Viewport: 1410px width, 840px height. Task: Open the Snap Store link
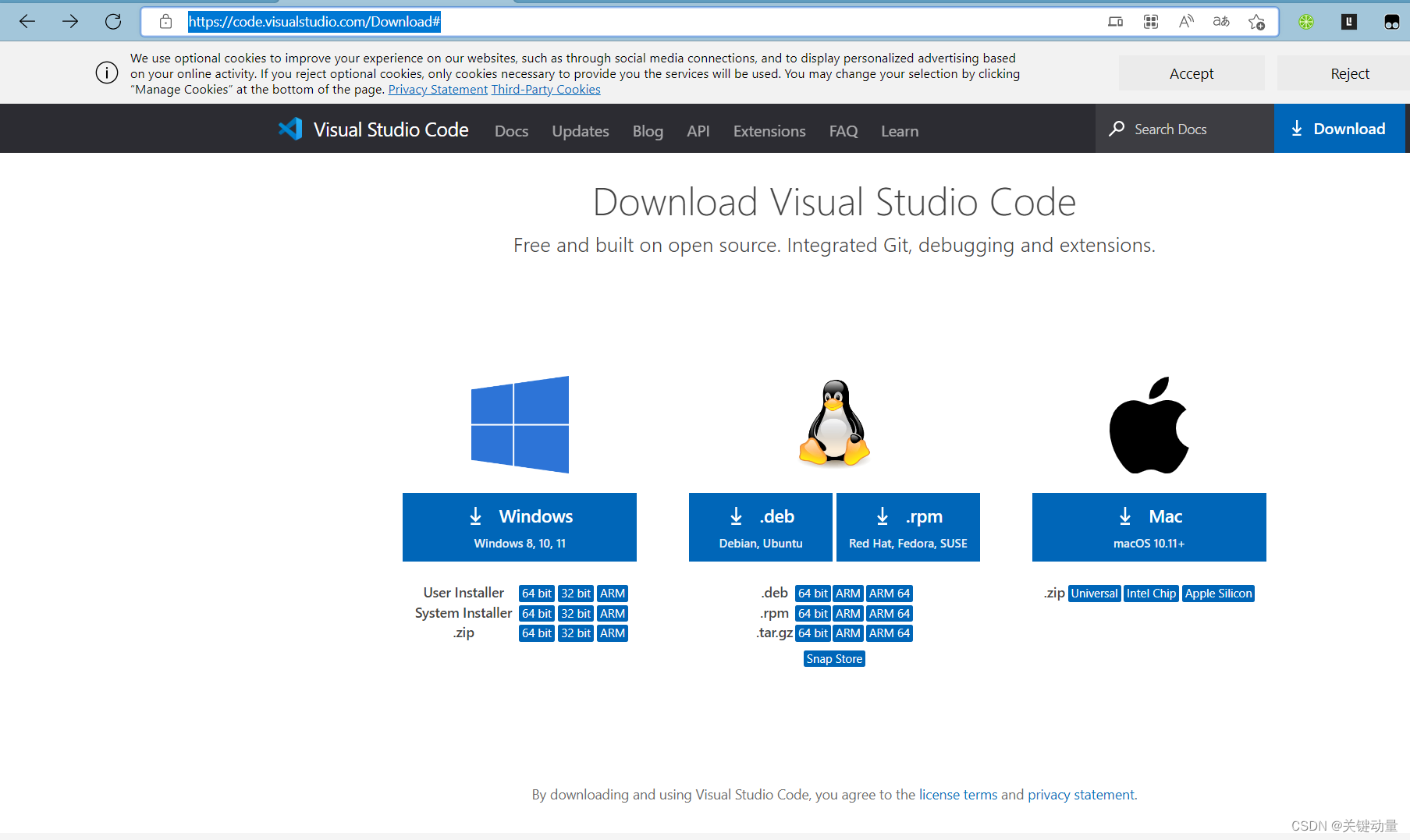(834, 659)
